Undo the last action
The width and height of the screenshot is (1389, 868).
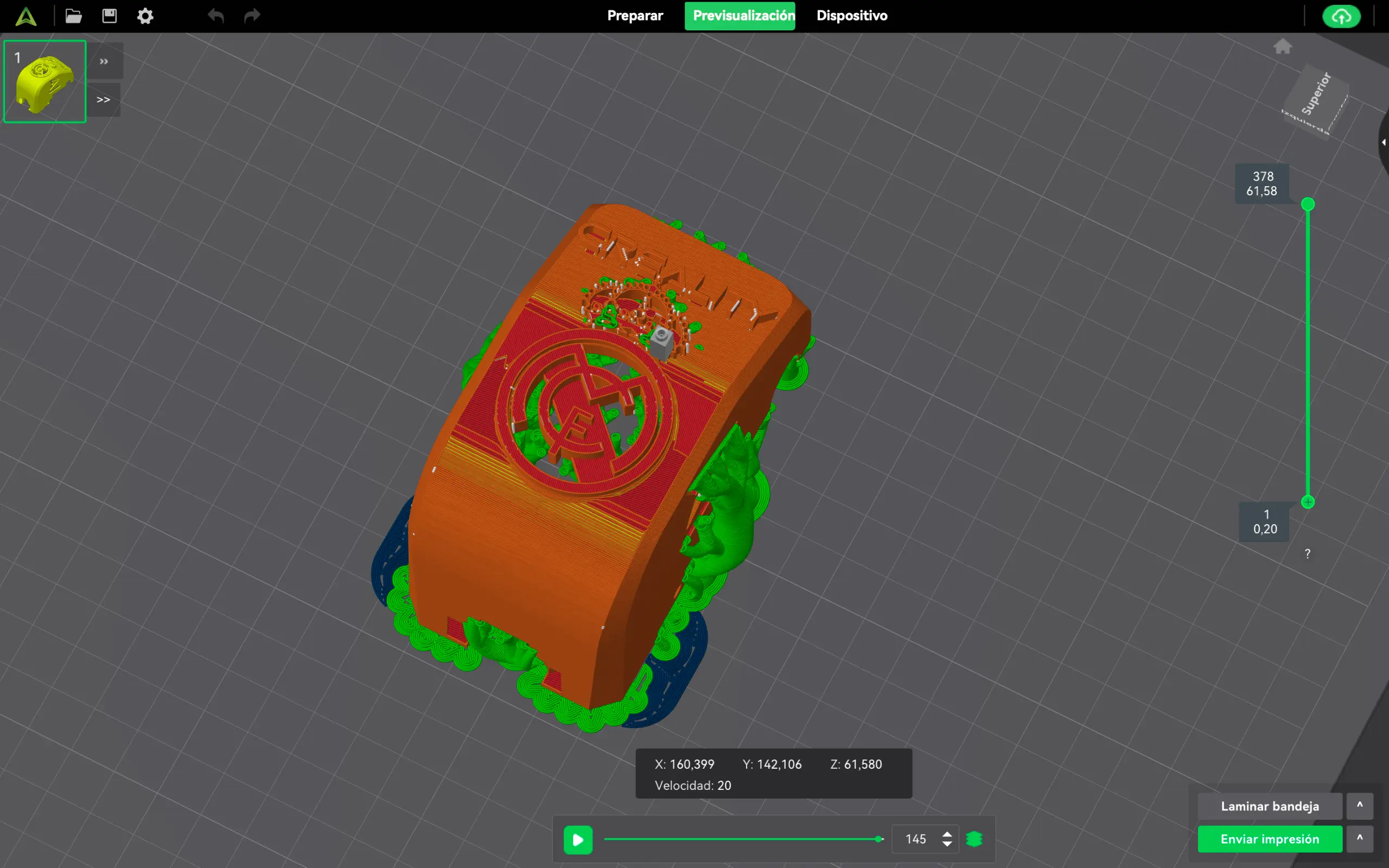[216, 16]
